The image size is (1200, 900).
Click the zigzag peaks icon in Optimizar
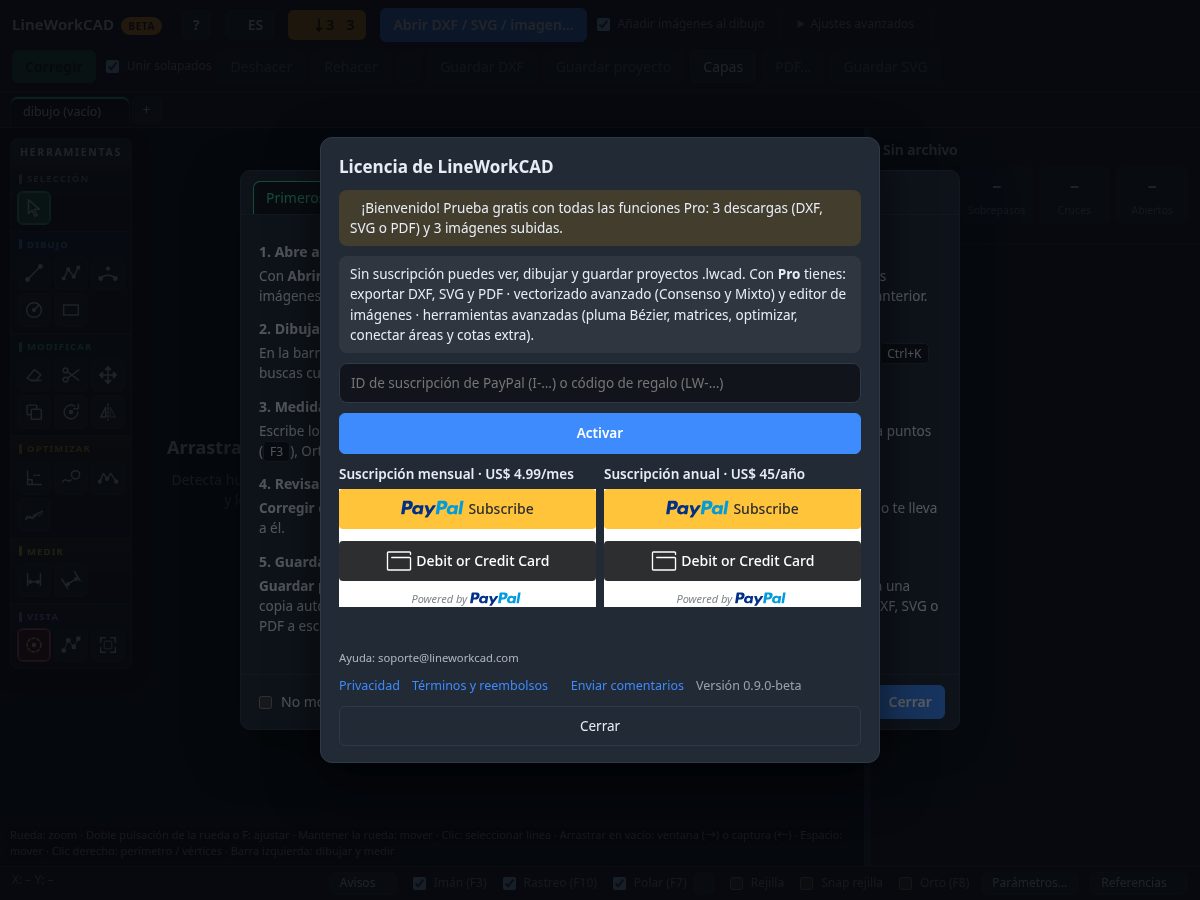tap(108, 478)
